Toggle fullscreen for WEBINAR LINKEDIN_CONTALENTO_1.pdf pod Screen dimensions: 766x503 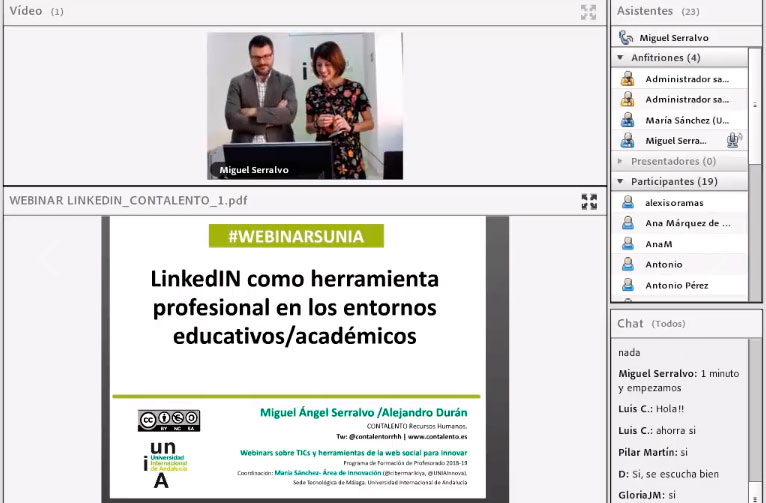[x=589, y=201]
